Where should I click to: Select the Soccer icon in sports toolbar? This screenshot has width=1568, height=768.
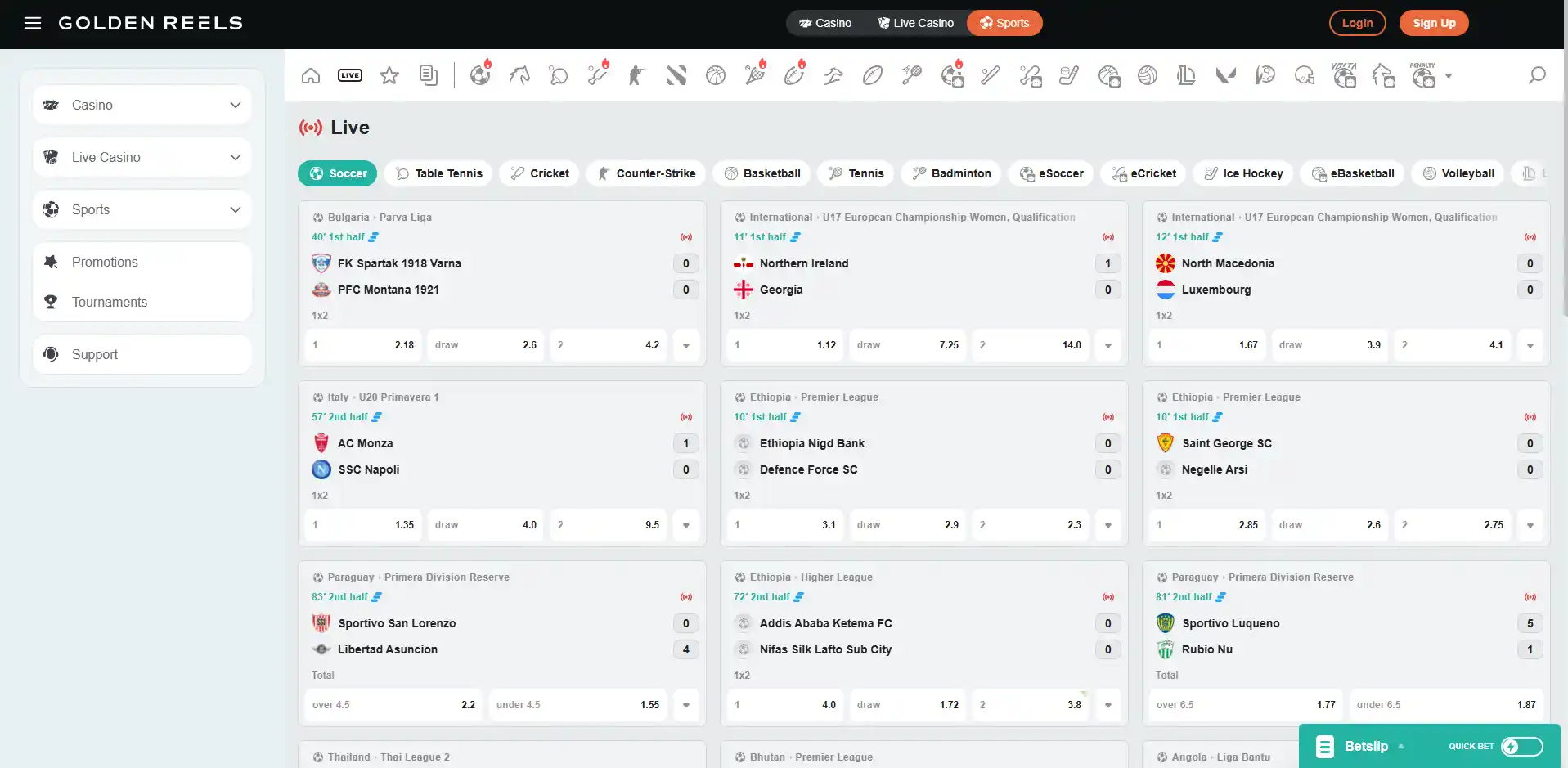tap(480, 76)
